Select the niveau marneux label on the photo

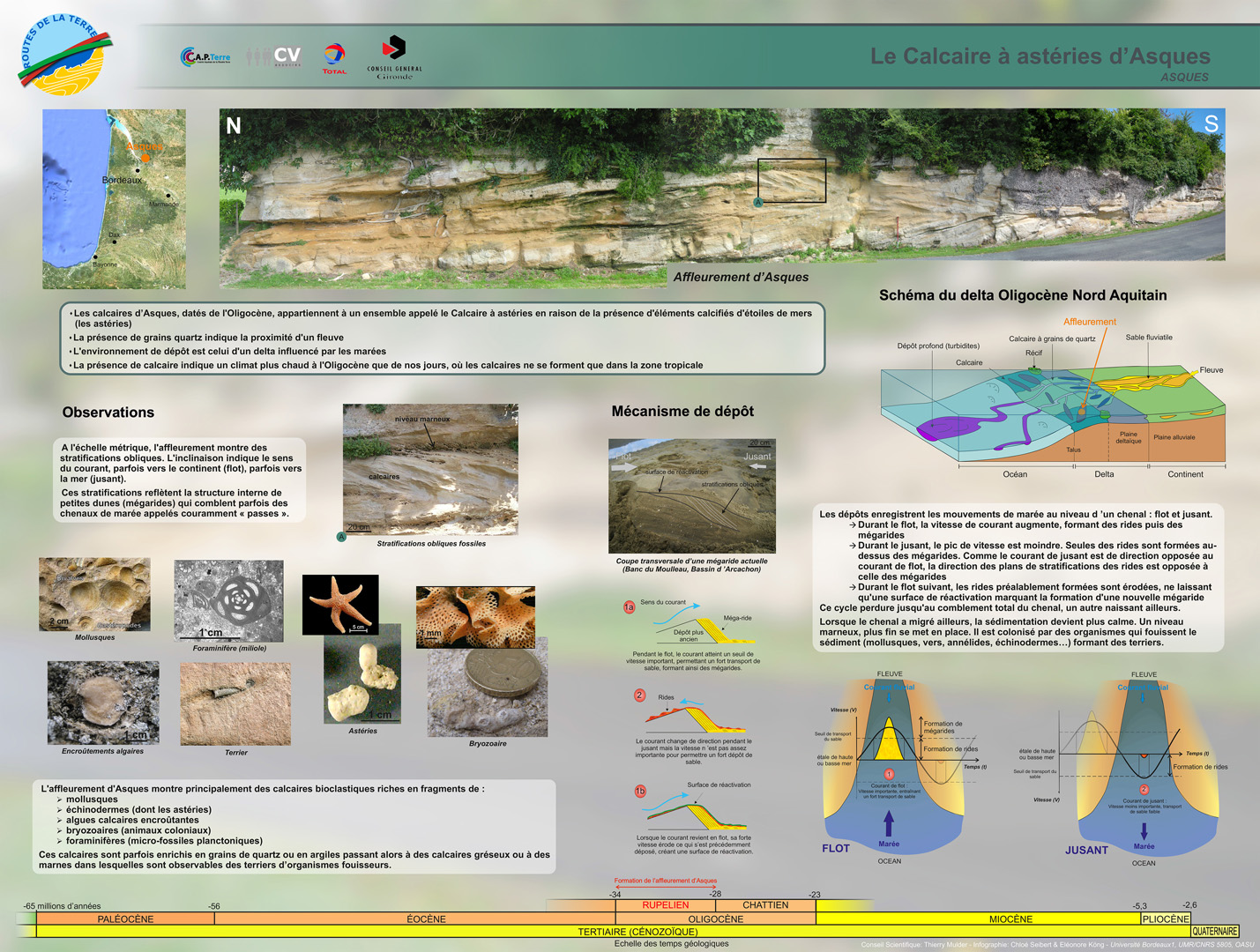click(x=422, y=420)
